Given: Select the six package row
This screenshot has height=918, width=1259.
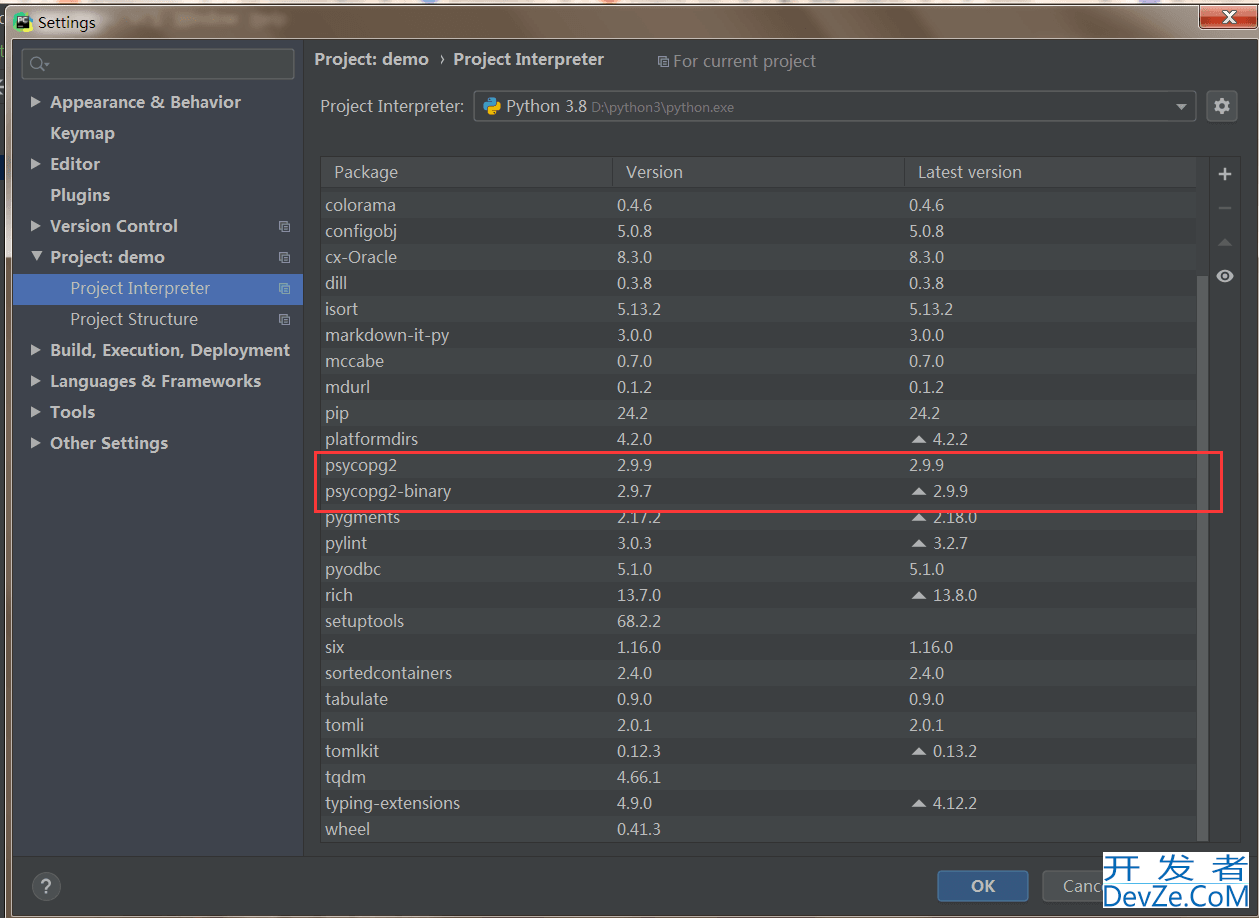Looking at the screenshot, I should [758, 647].
